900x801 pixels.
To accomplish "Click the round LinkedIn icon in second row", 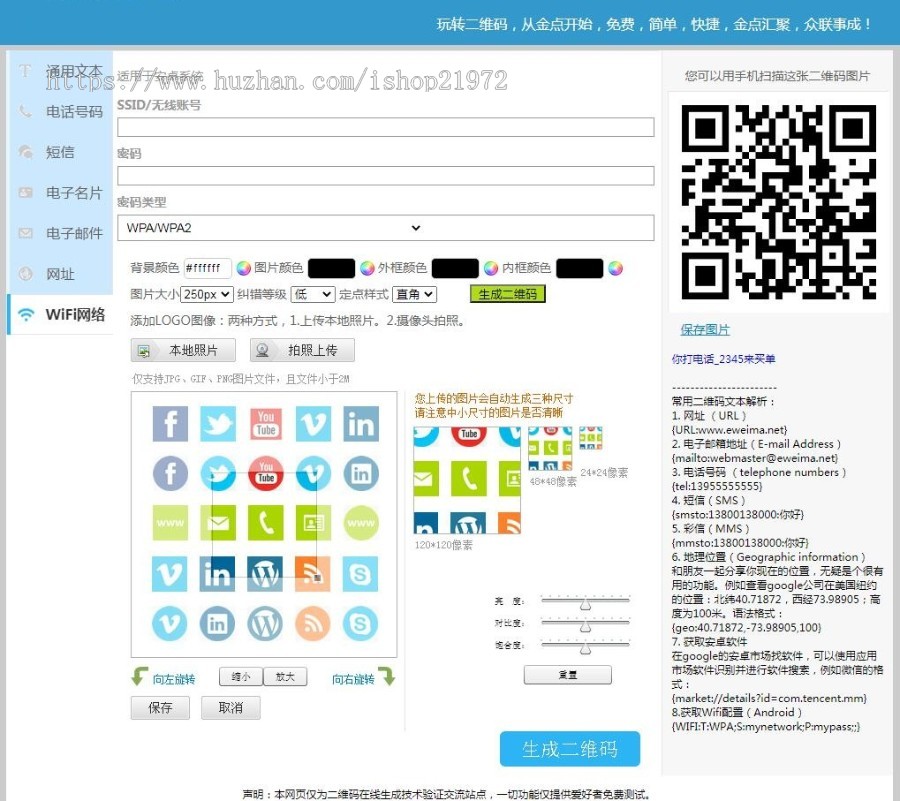I will click(x=361, y=473).
